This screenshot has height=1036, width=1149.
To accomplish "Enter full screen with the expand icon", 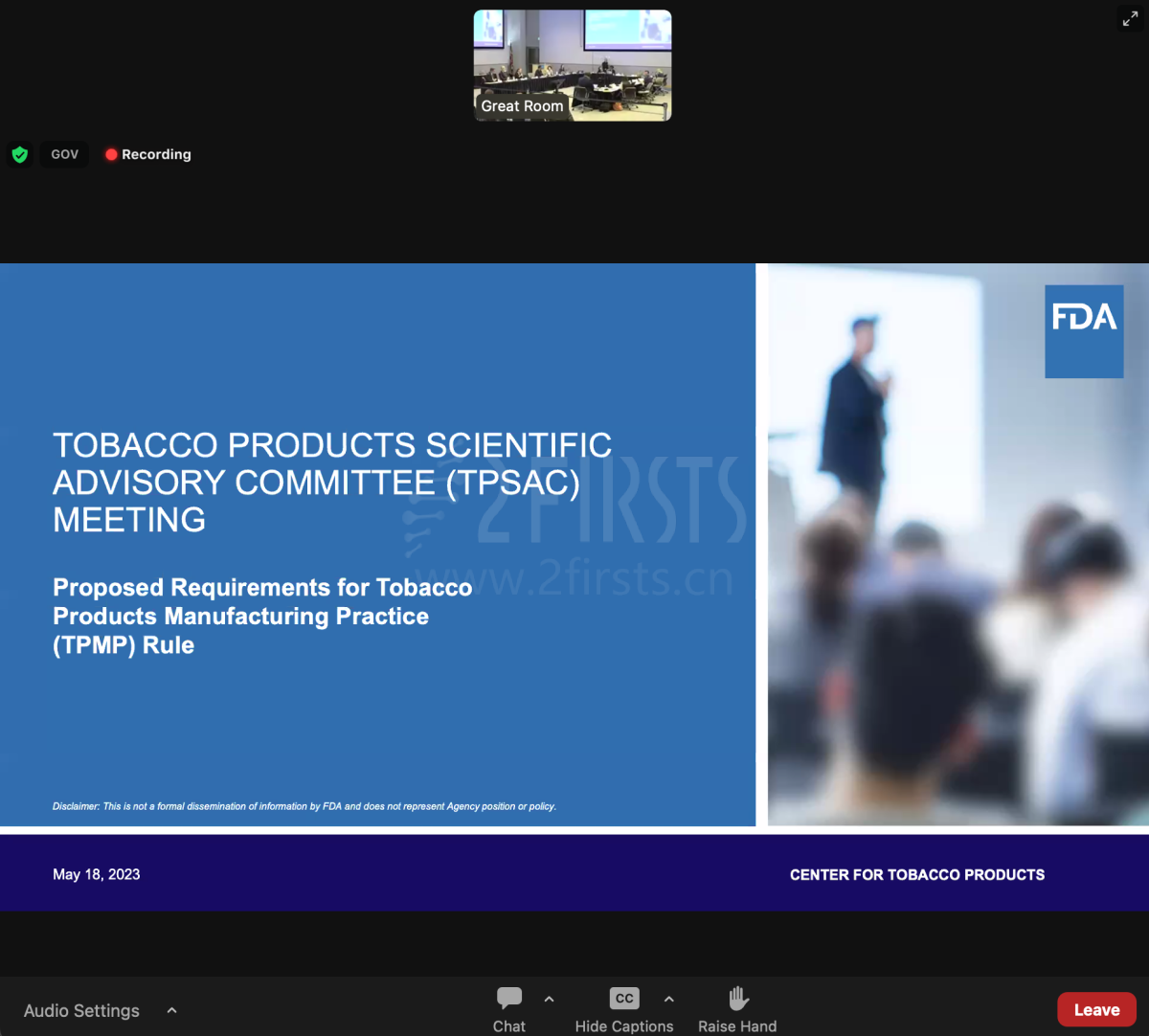I will pos(1130,19).
